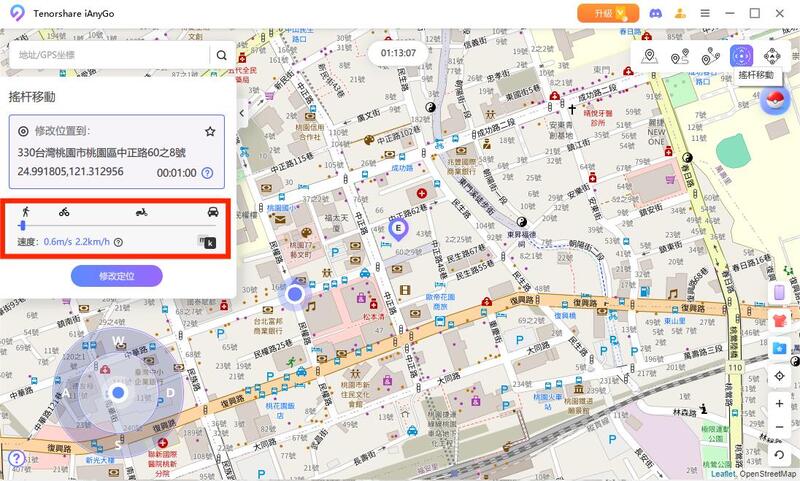Open the user account icon

(x=680, y=13)
